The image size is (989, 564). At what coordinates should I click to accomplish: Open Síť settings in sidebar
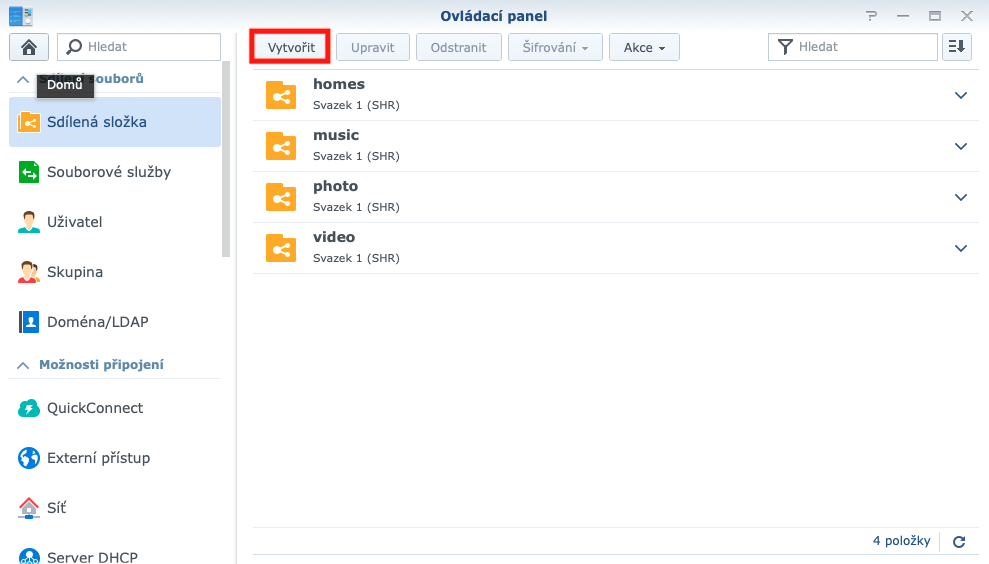pyautogui.click(x=115, y=508)
